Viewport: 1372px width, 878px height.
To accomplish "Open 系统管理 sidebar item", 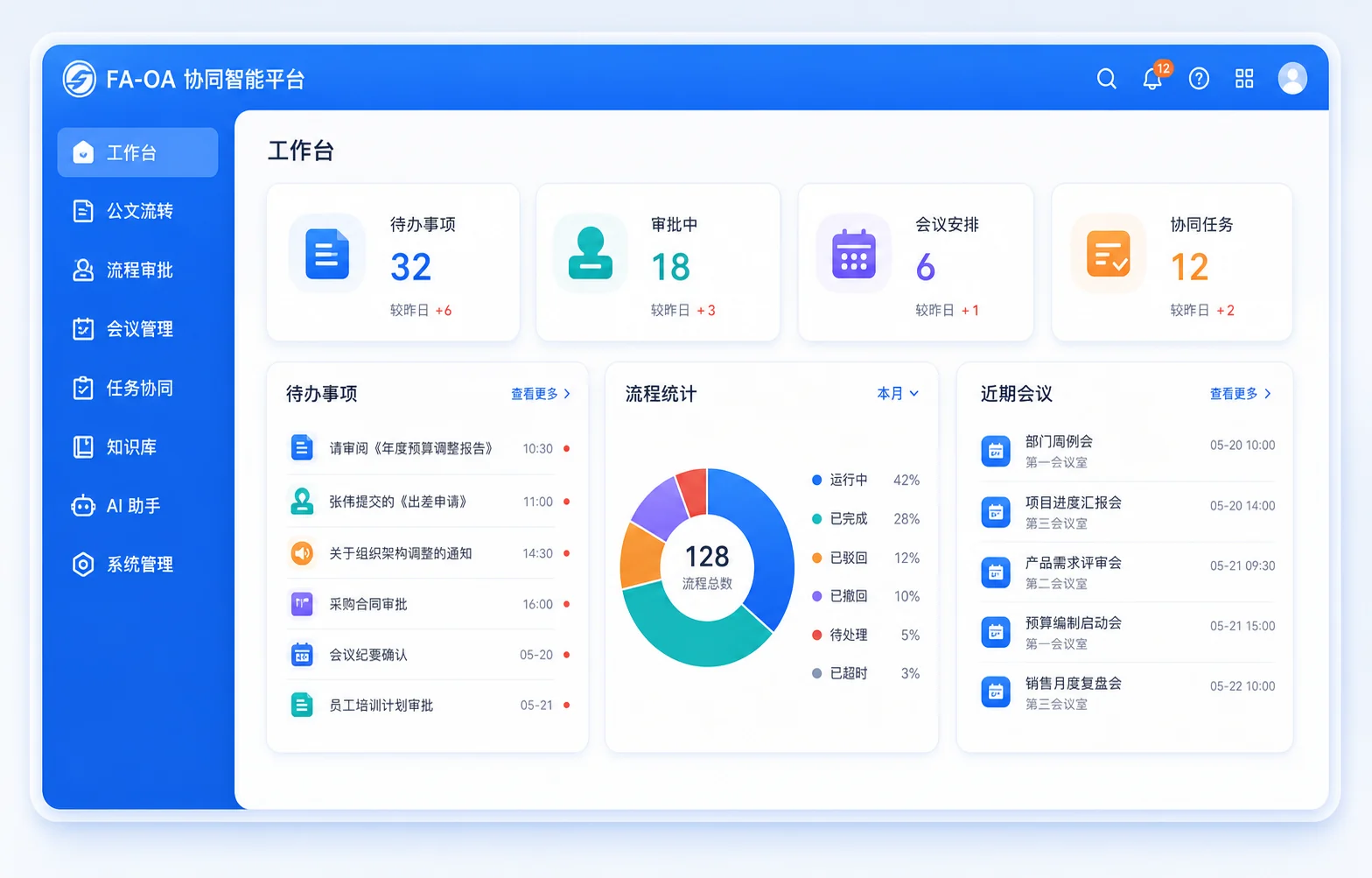I will point(137,564).
